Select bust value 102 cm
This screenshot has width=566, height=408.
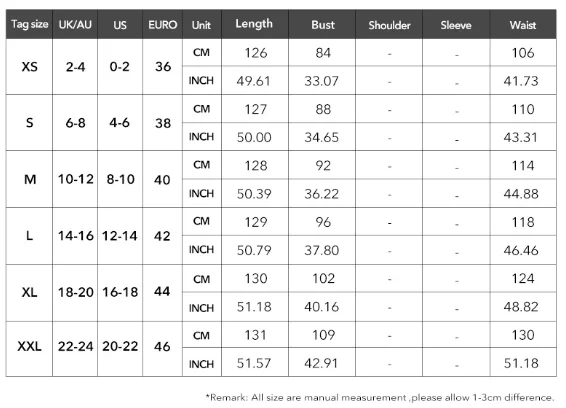click(x=323, y=278)
